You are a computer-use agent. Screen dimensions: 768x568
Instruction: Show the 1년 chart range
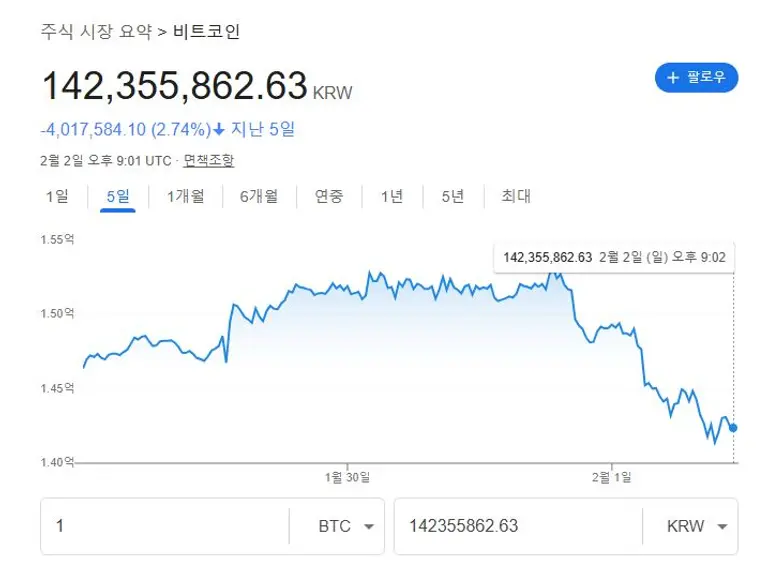[x=391, y=196]
